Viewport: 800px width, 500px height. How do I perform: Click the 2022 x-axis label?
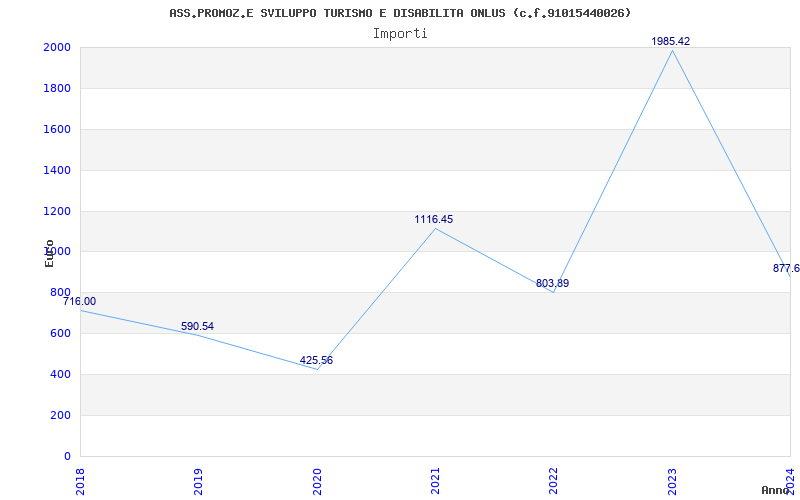[554, 481]
